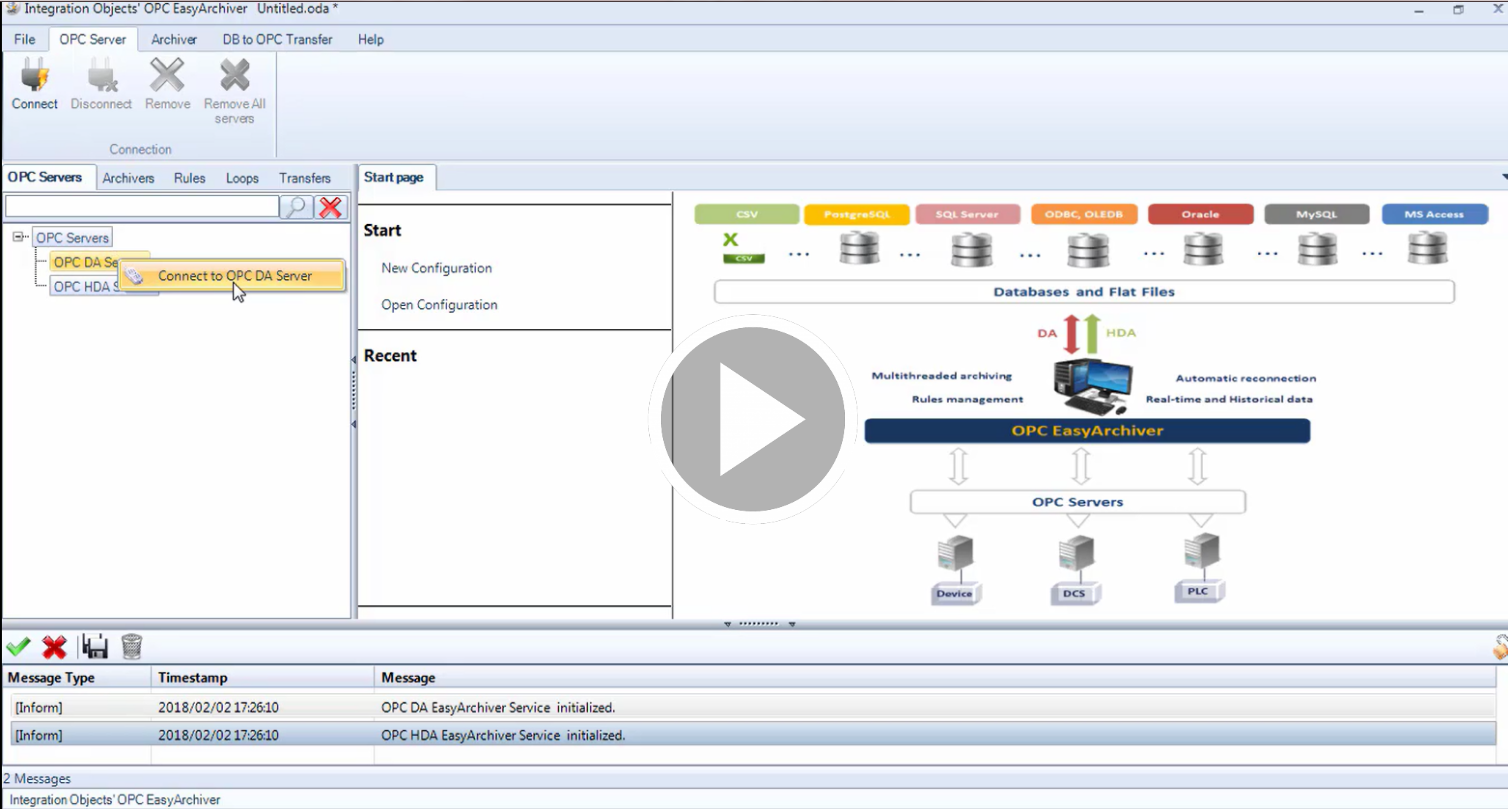
Task: Click inside the server search text field
Action: (141, 206)
